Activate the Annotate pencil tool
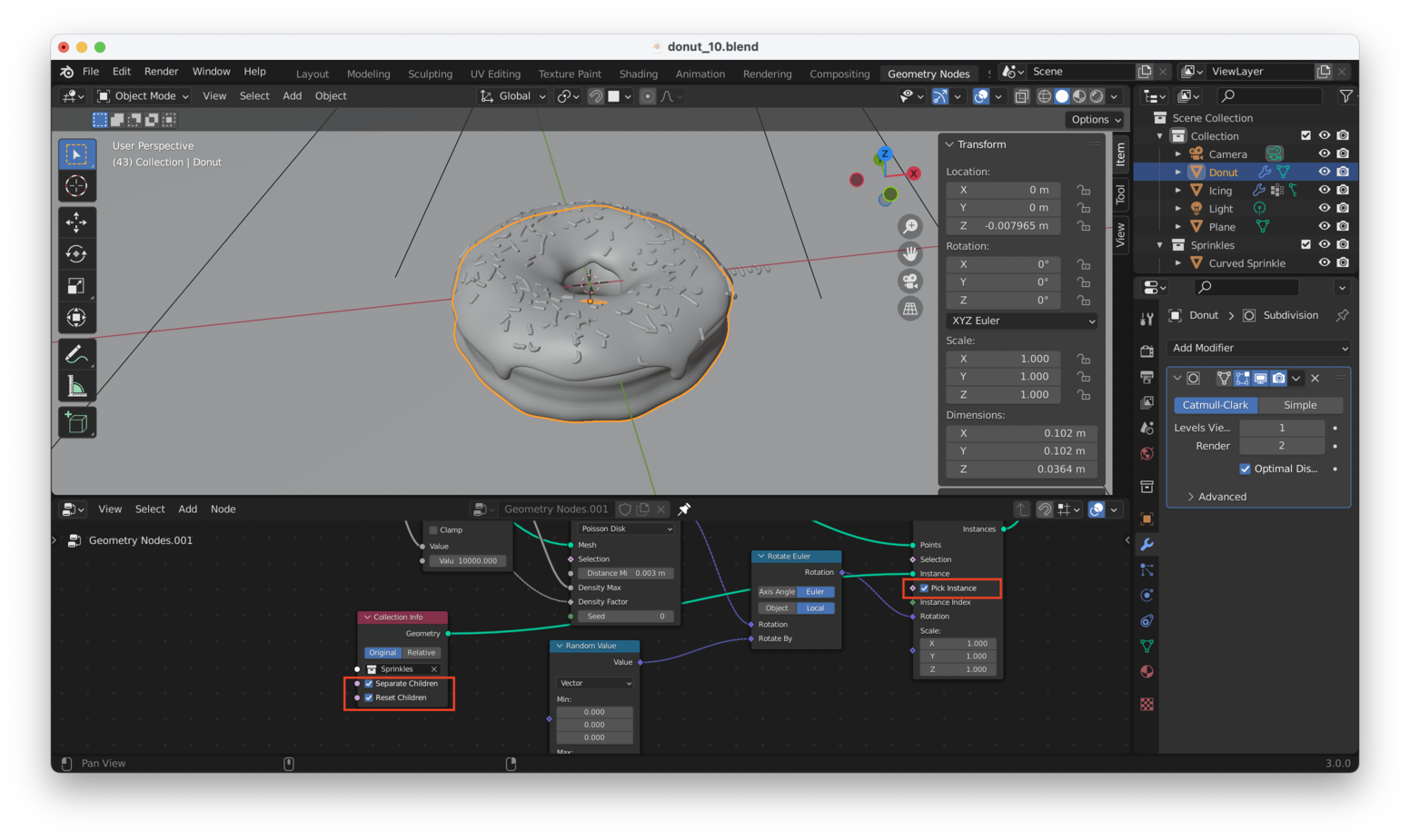 point(76,354)
